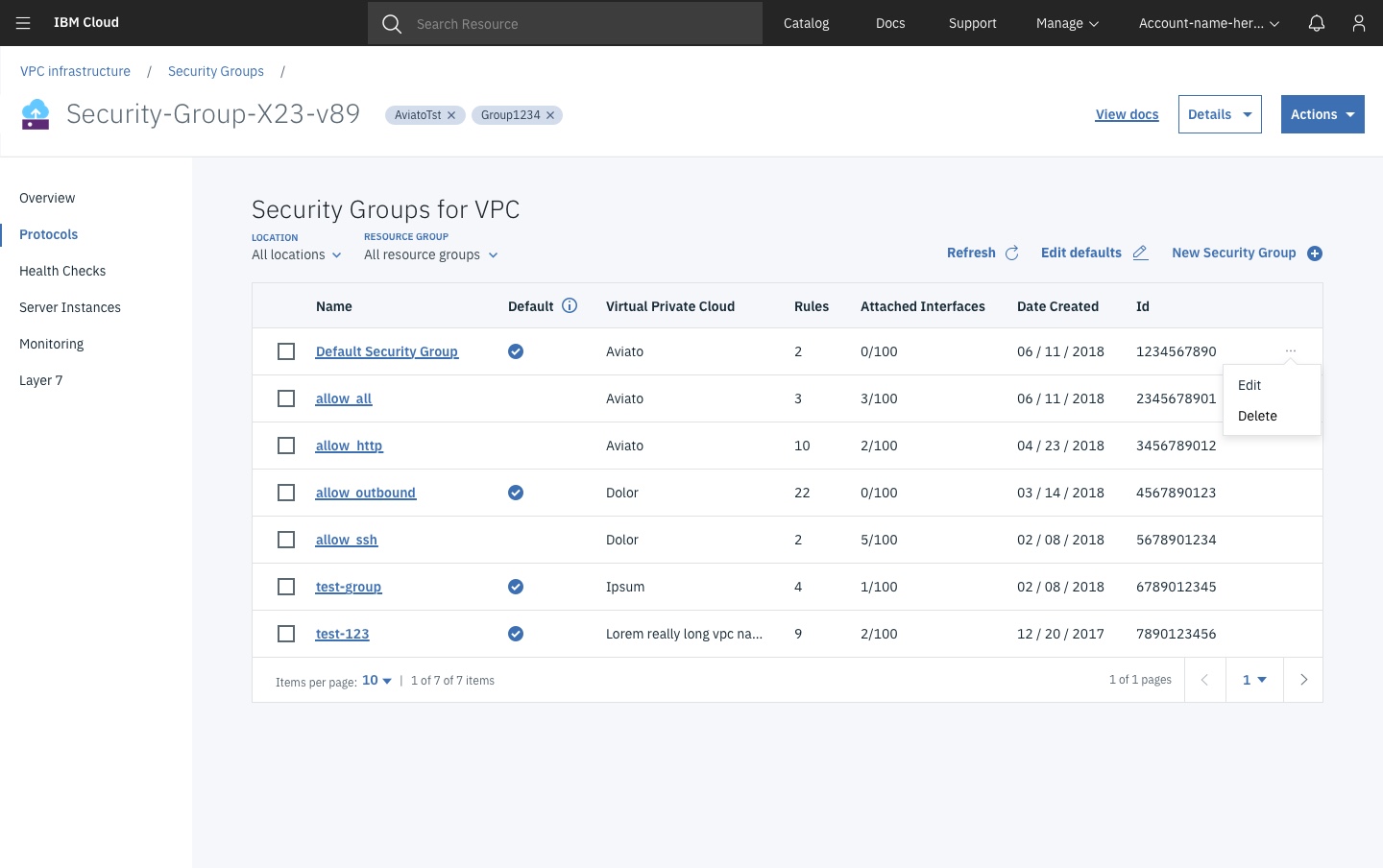Remove the AviatoTst tag
Screen dimensions: 1383x868
(451, 115)
